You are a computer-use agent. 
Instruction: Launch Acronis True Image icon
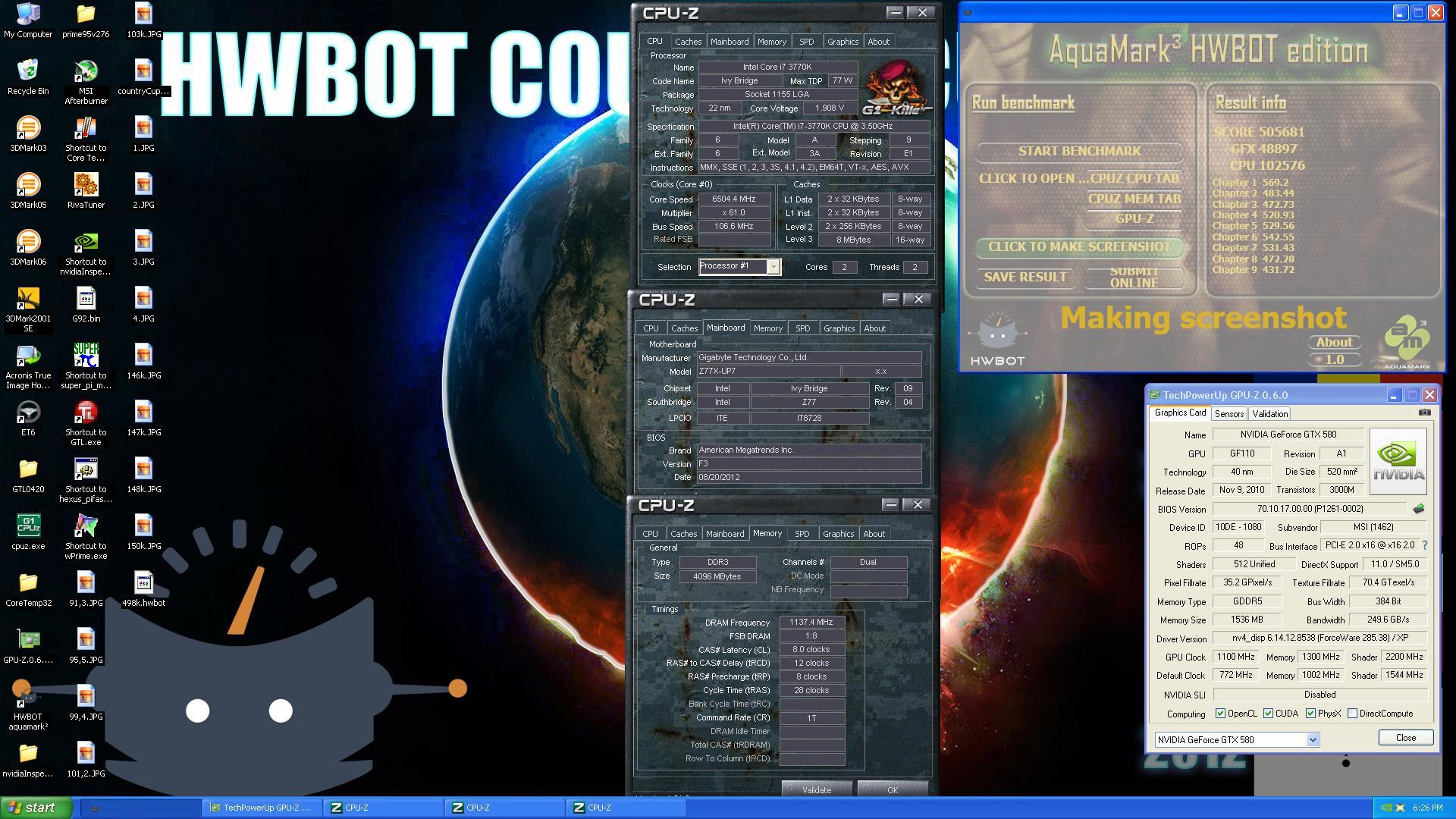click(x=28, y=366)
